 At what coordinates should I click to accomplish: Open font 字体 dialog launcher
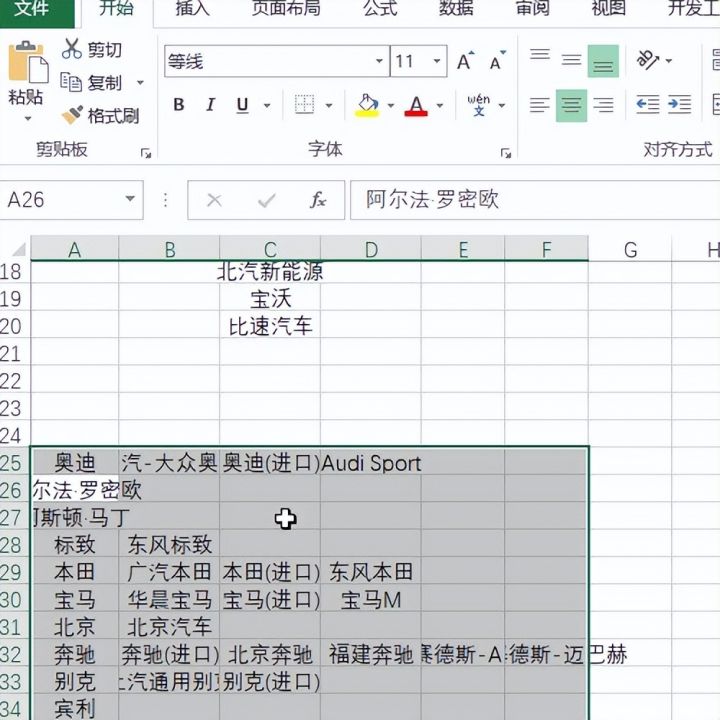pyautogui.click(x=506, y=153)
